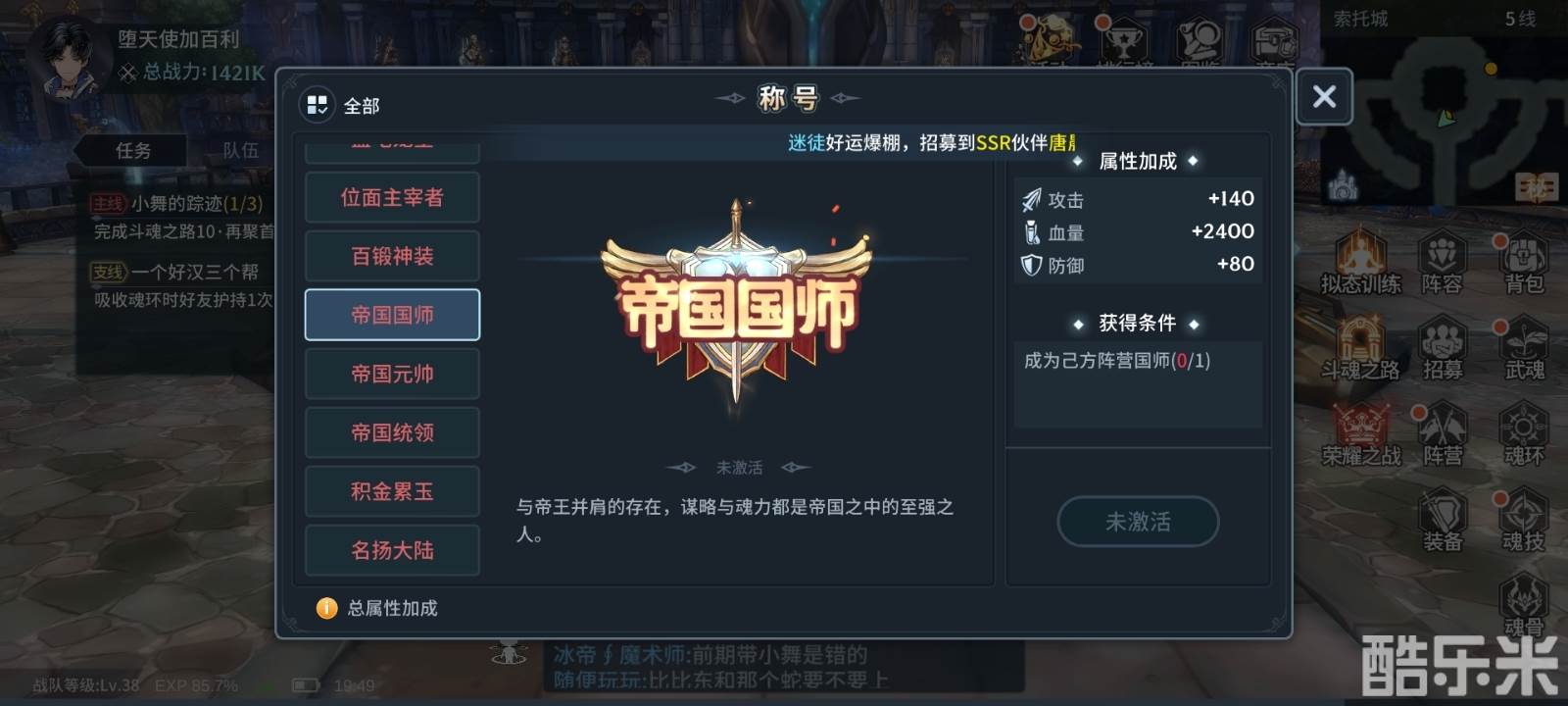Switch to the 任务 tab
The image size is (1568, 706).
click(133, 150)
